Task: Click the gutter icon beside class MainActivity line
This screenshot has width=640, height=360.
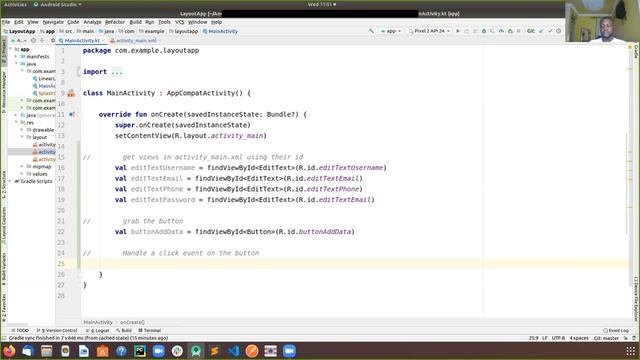Action: [x=71, y=93]
